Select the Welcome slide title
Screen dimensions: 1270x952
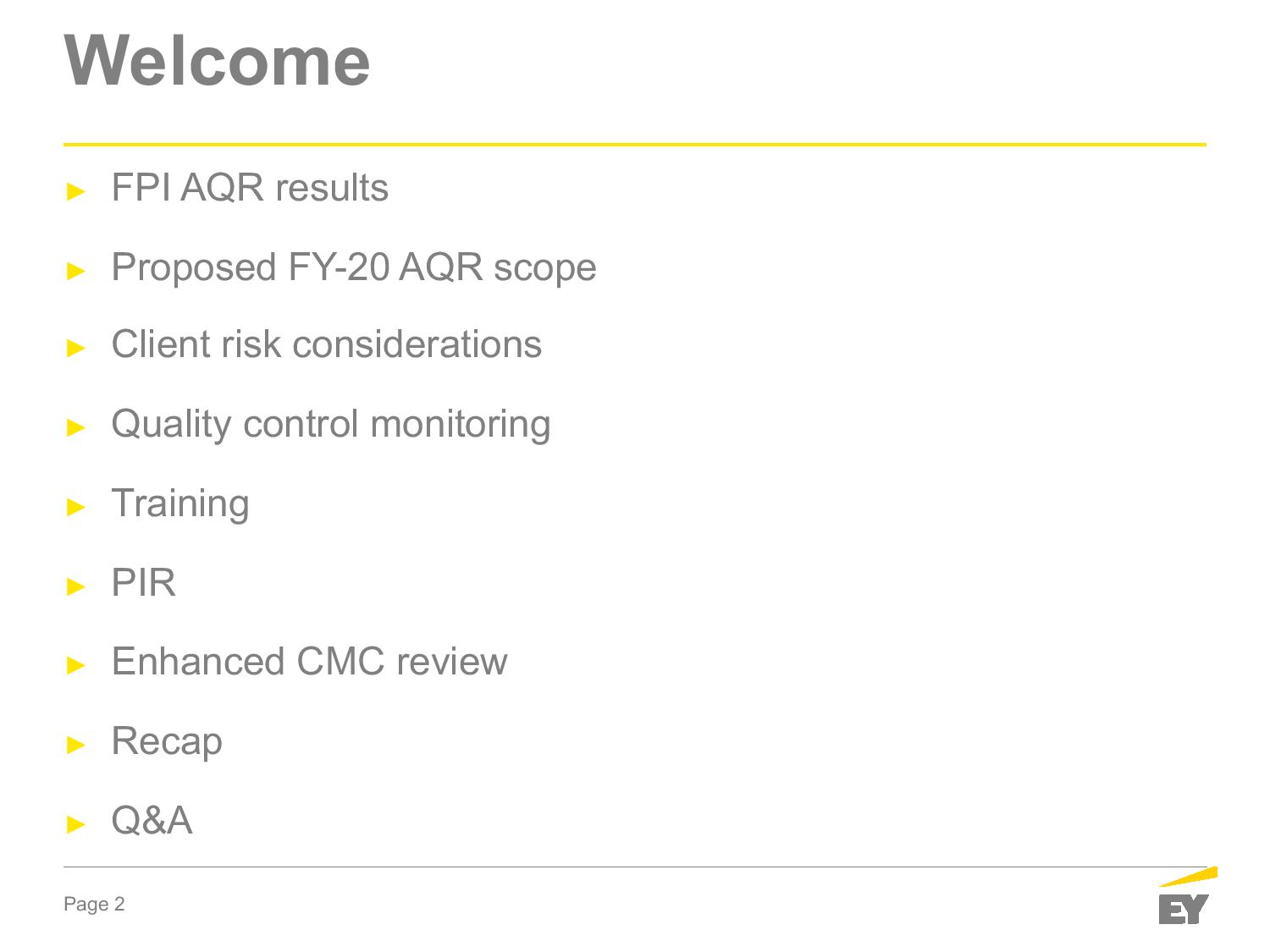tap(218, 60)
